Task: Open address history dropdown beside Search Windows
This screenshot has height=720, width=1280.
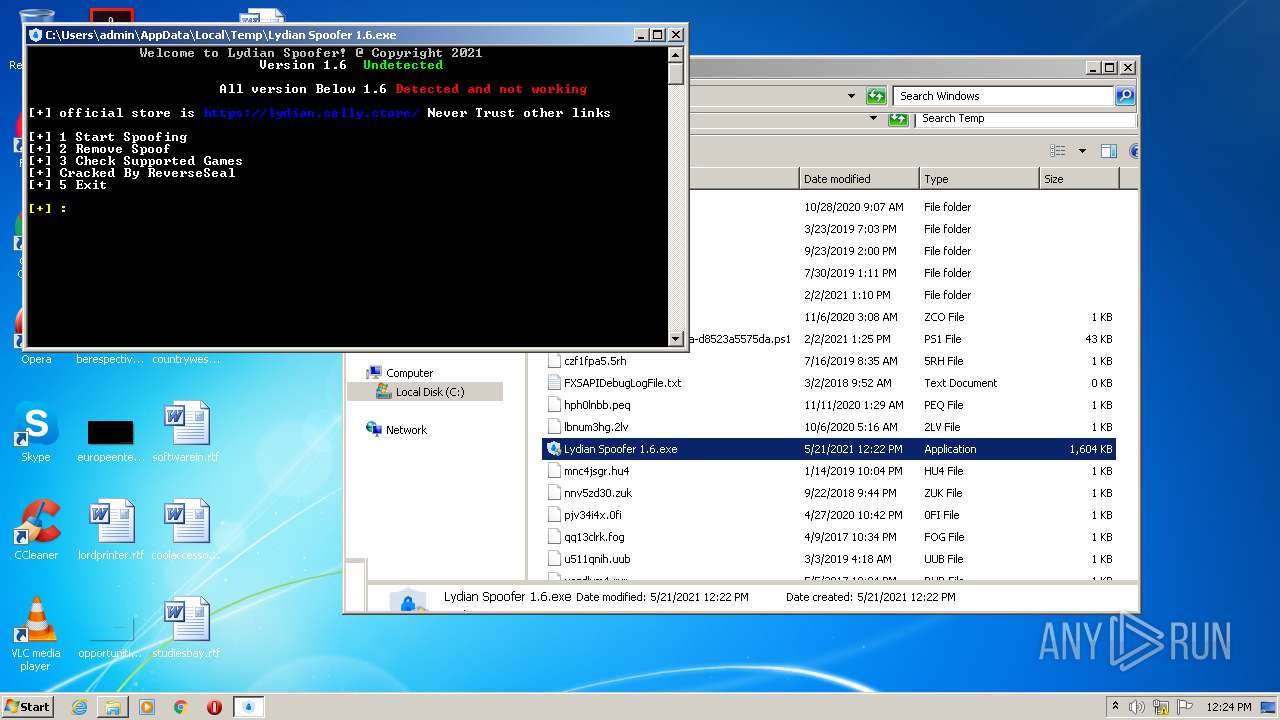Action: [x=851, y=96]
